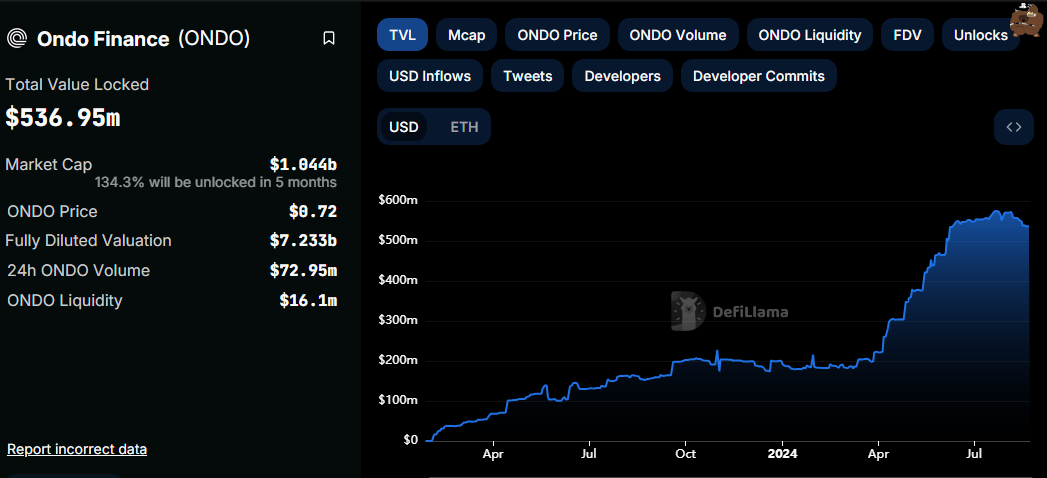Toggle the TVL chart metric
The height and width of the screenshot is (478, 1047).
click(403, 35)
